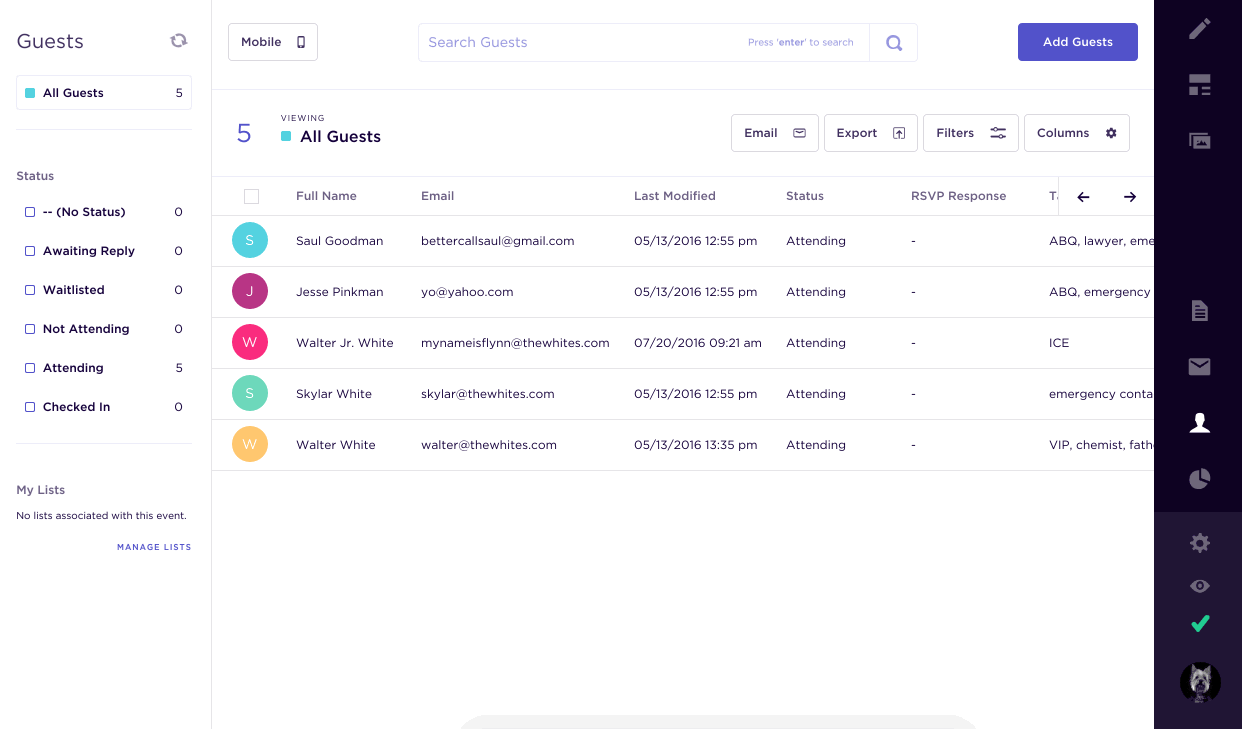Click Walter Jr. White's avatar circle
The width and height of the screenshot is (1242, 729).
click(250, 343)
